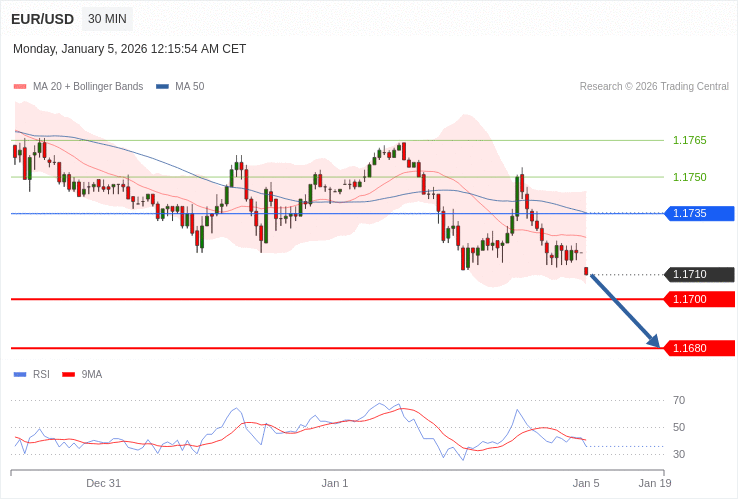Click the EUR/USD pair title
This screenshot has height=500, width=738.
coord(42,19)
